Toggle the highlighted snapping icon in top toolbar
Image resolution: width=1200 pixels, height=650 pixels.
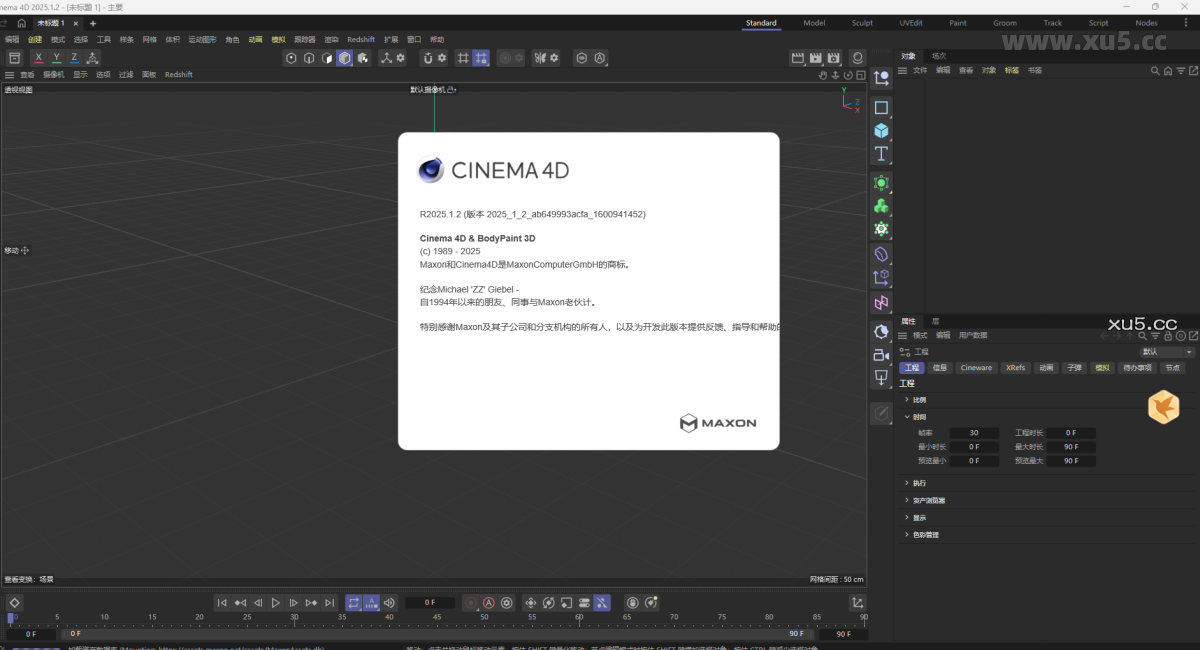479,58
